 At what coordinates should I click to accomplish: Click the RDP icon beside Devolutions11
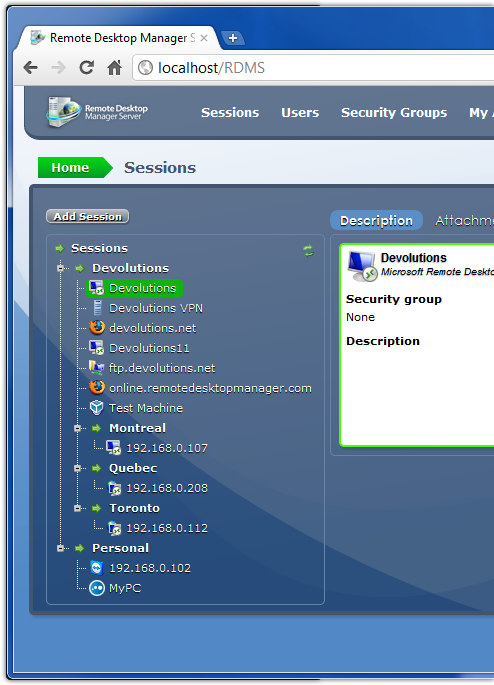click(x=96, y=348)
